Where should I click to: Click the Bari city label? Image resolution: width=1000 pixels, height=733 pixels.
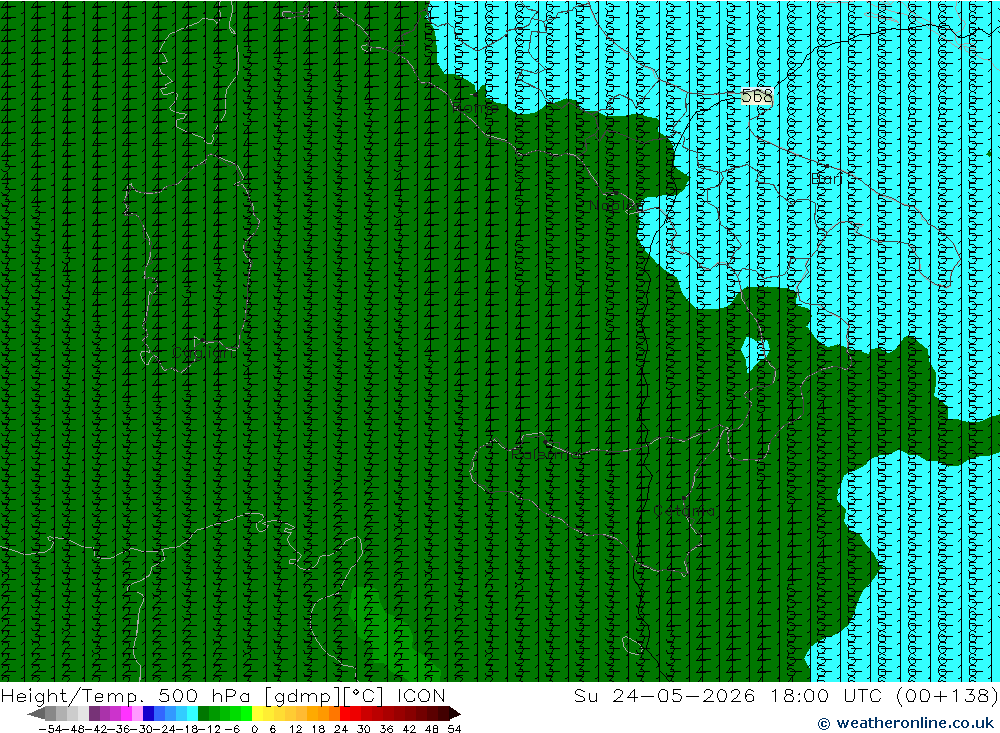(x=827, y=179)
